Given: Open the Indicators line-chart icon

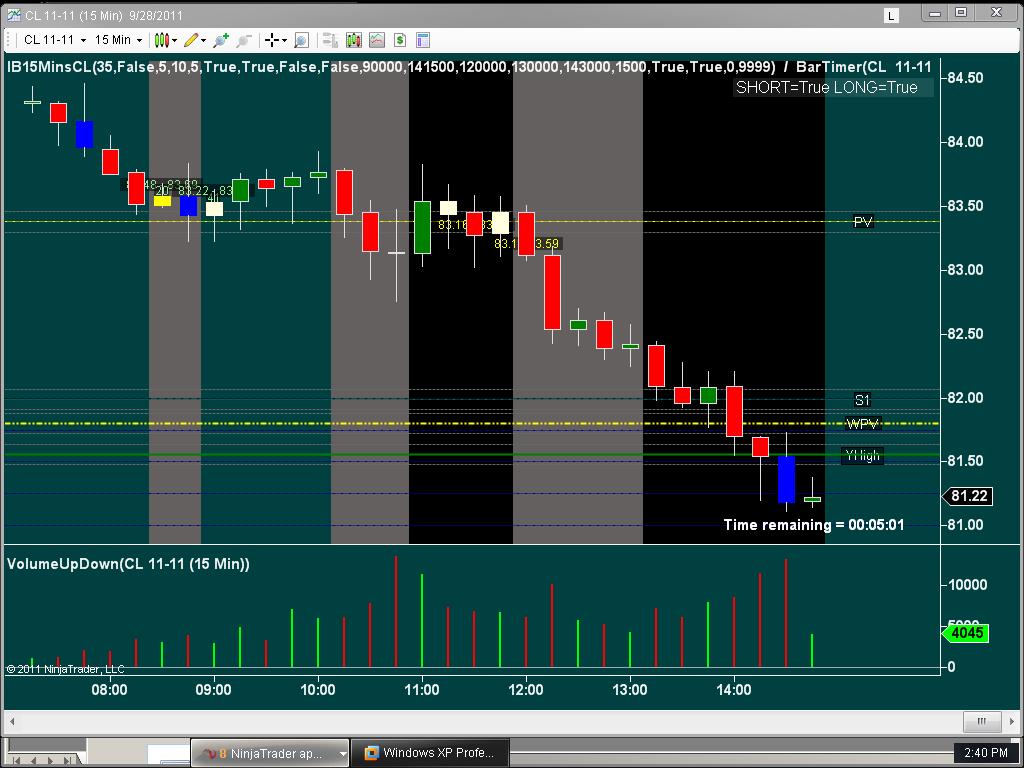Looking at the screenshot, I should coord(377,40).
